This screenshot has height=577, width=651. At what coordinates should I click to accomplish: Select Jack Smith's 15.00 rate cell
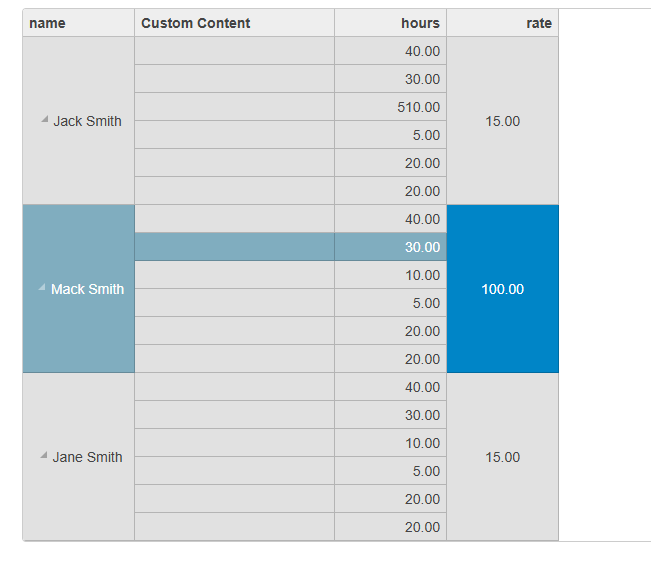[503, 121]
